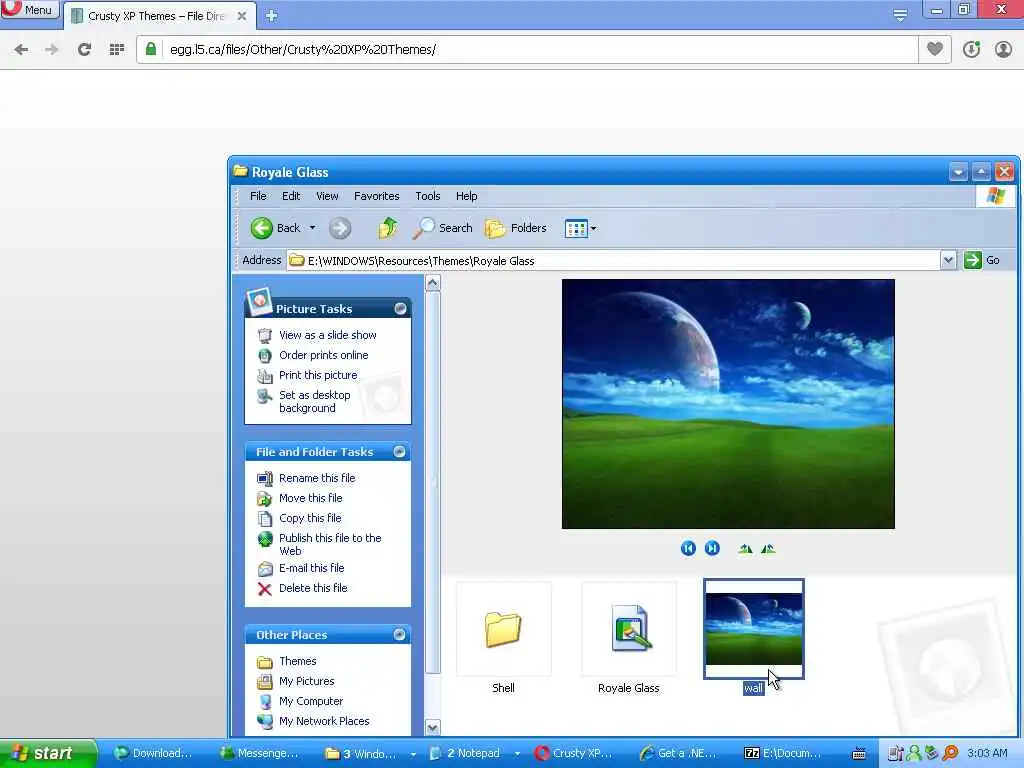Click the large picture preview

(728, 404)
